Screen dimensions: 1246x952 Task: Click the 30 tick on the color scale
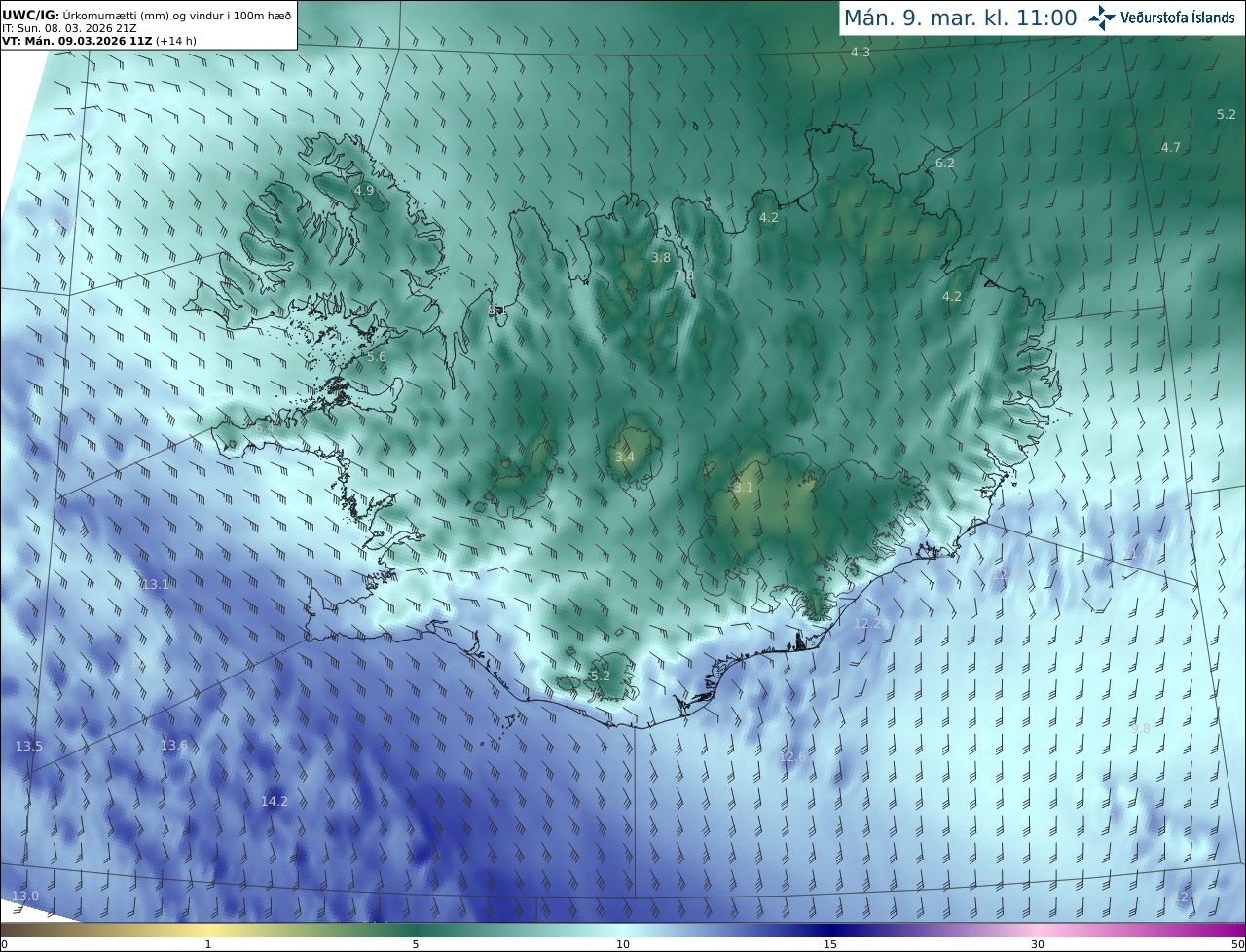pos(1038,944)
